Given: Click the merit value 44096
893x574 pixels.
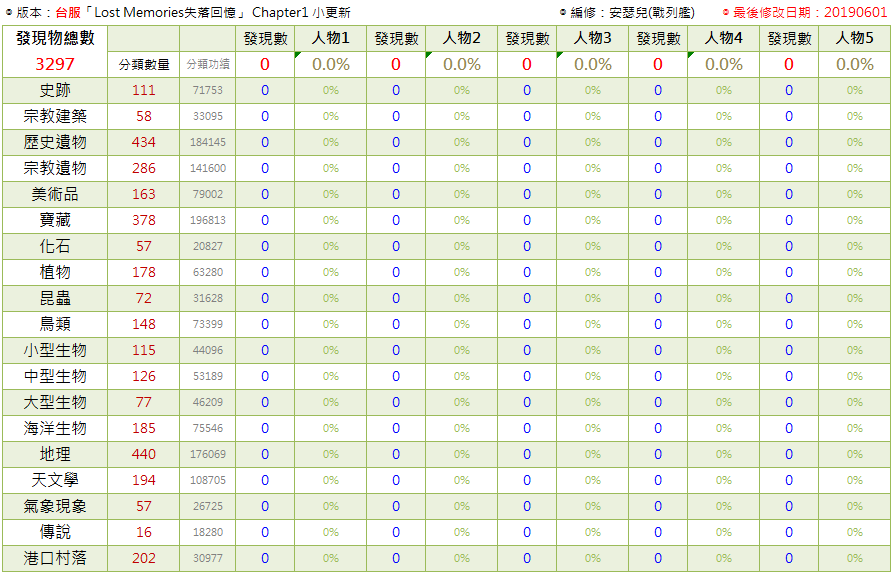Looking at the screenshot, I should pyautogui.click(x=208, y=350).
